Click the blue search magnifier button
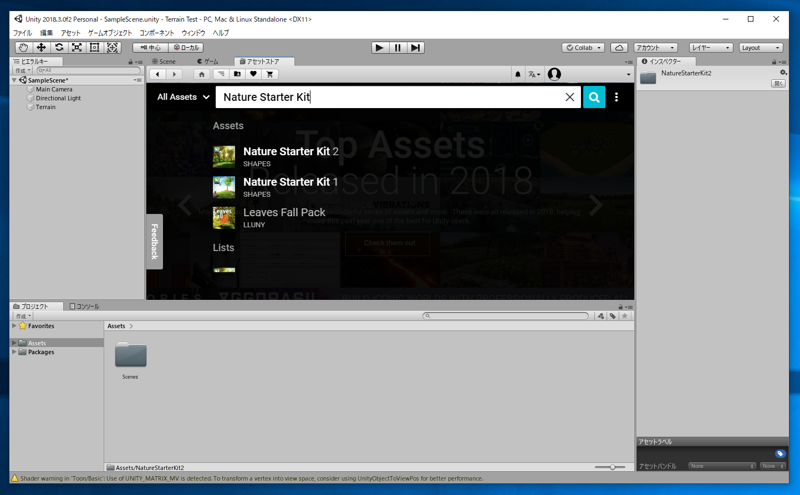Image resolution: width=800 pixels, height=495 pixels. [594, 97]
